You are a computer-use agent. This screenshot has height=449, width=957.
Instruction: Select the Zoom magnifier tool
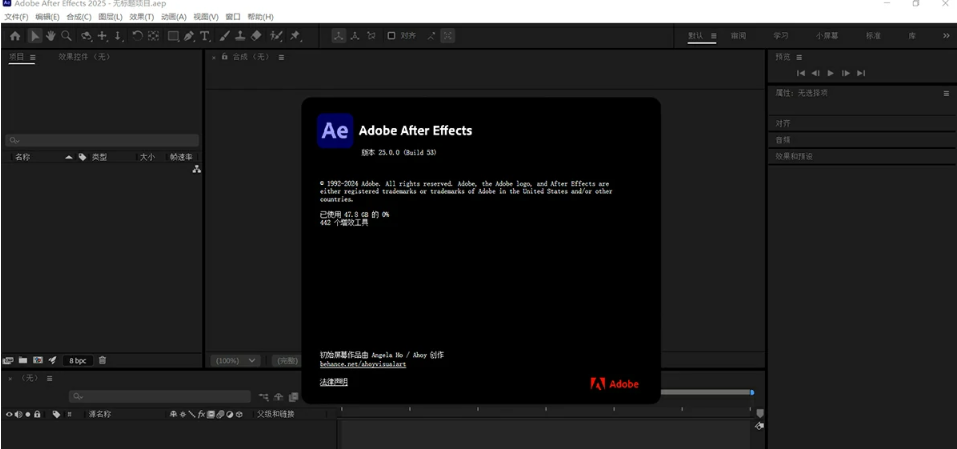[x=66, y=36]
